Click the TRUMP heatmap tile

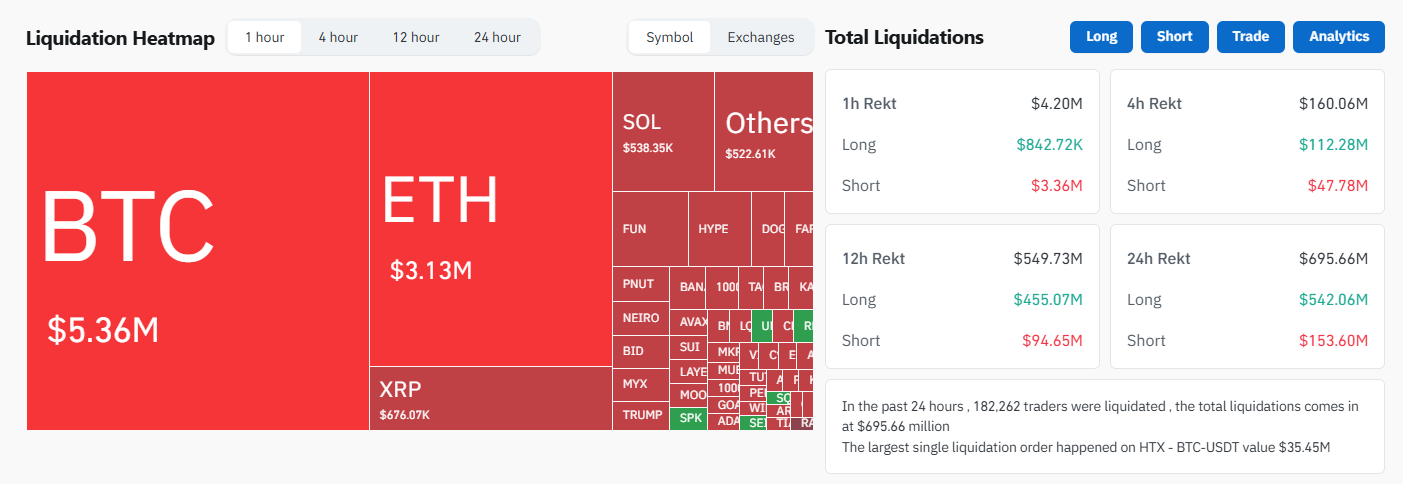(640, 414)
